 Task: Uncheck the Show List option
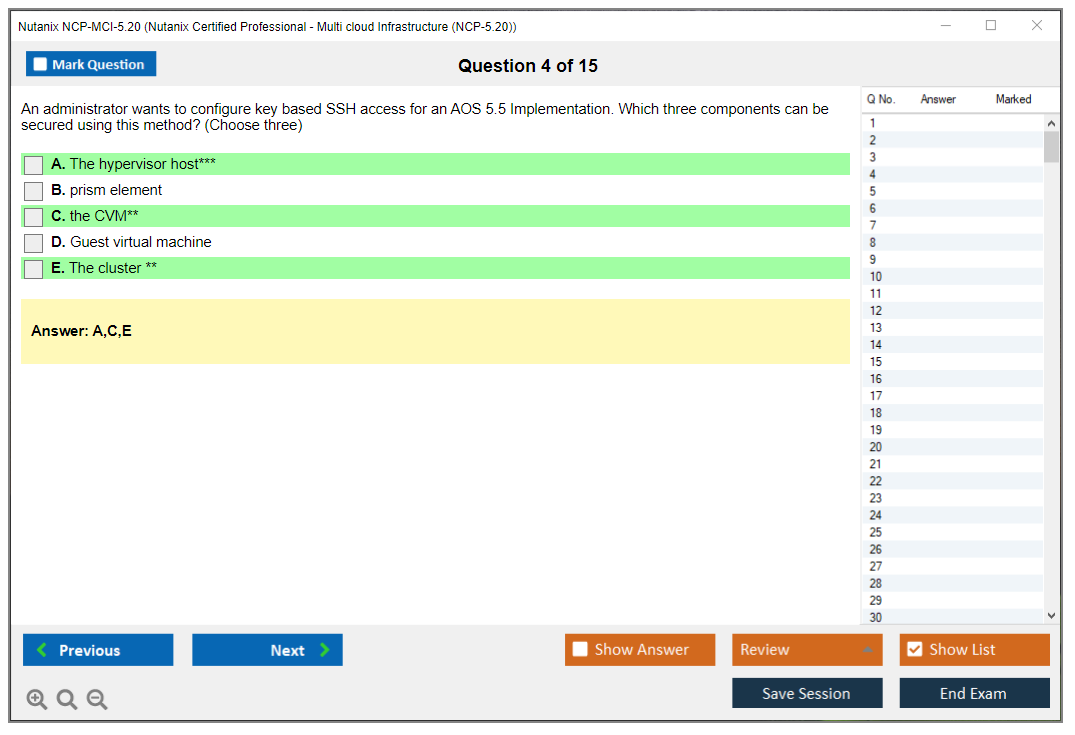pos(914,650)
